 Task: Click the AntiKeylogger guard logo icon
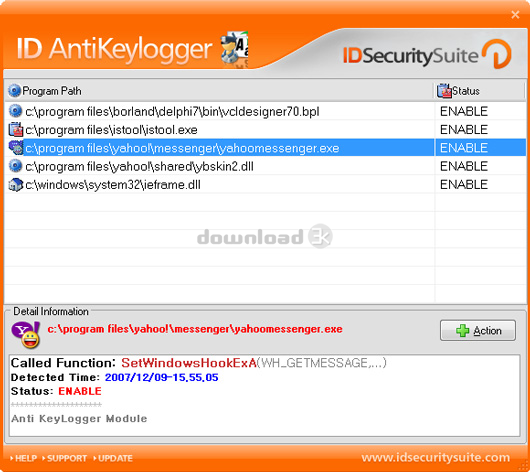pyautogui.click(x=234, y=49)
